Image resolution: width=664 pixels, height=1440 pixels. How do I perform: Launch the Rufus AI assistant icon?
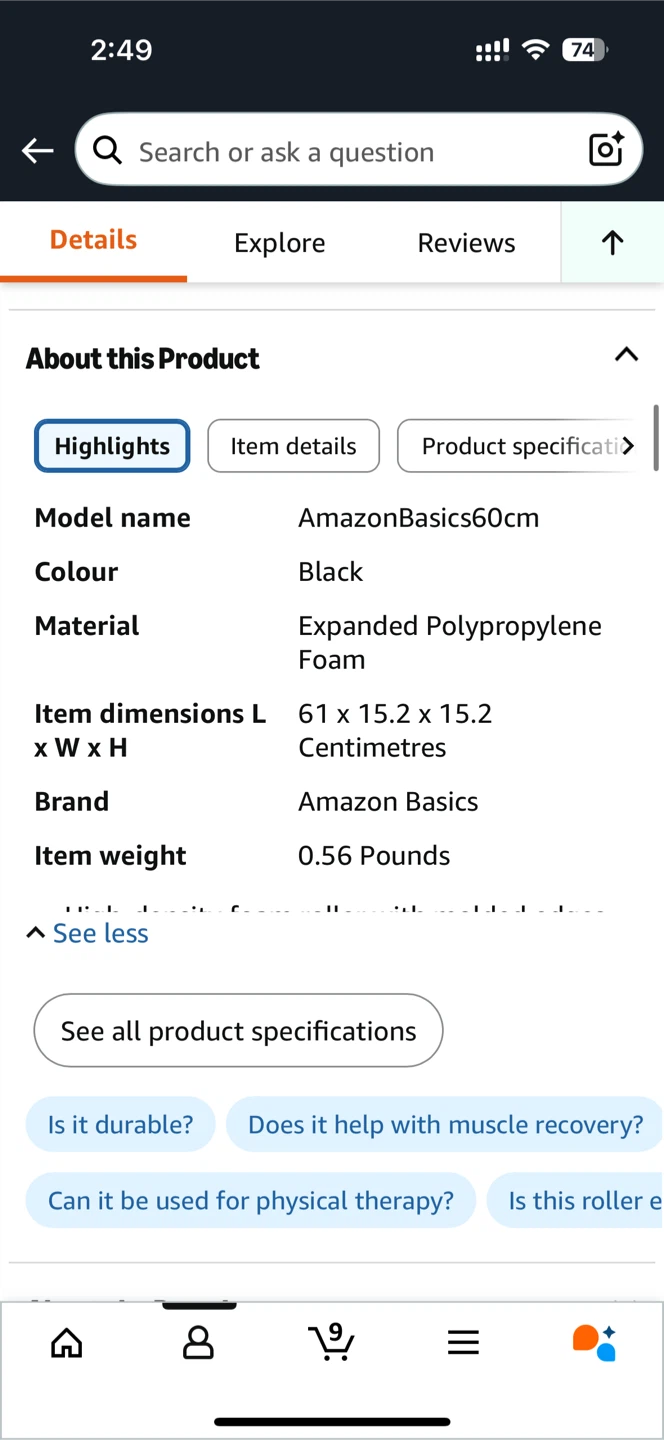coord(594,1342)
